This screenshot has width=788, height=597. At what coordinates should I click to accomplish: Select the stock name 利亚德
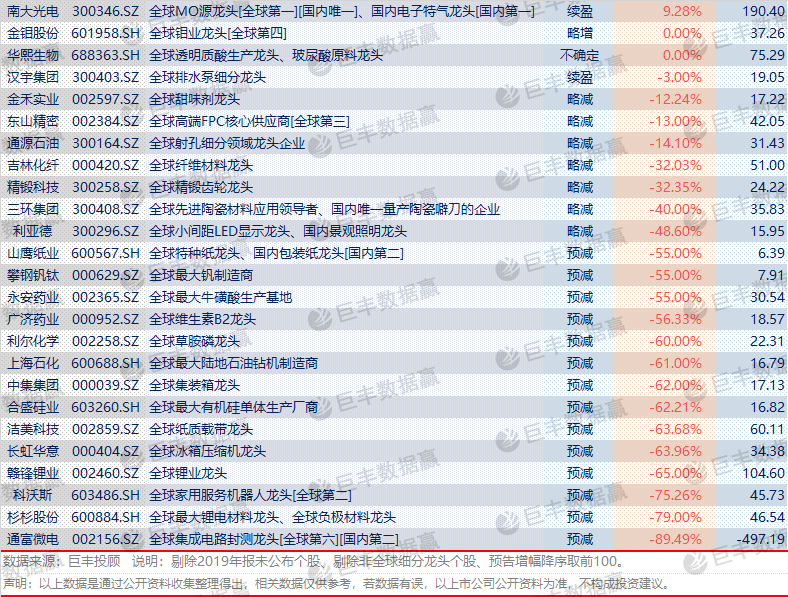[33, 231]
